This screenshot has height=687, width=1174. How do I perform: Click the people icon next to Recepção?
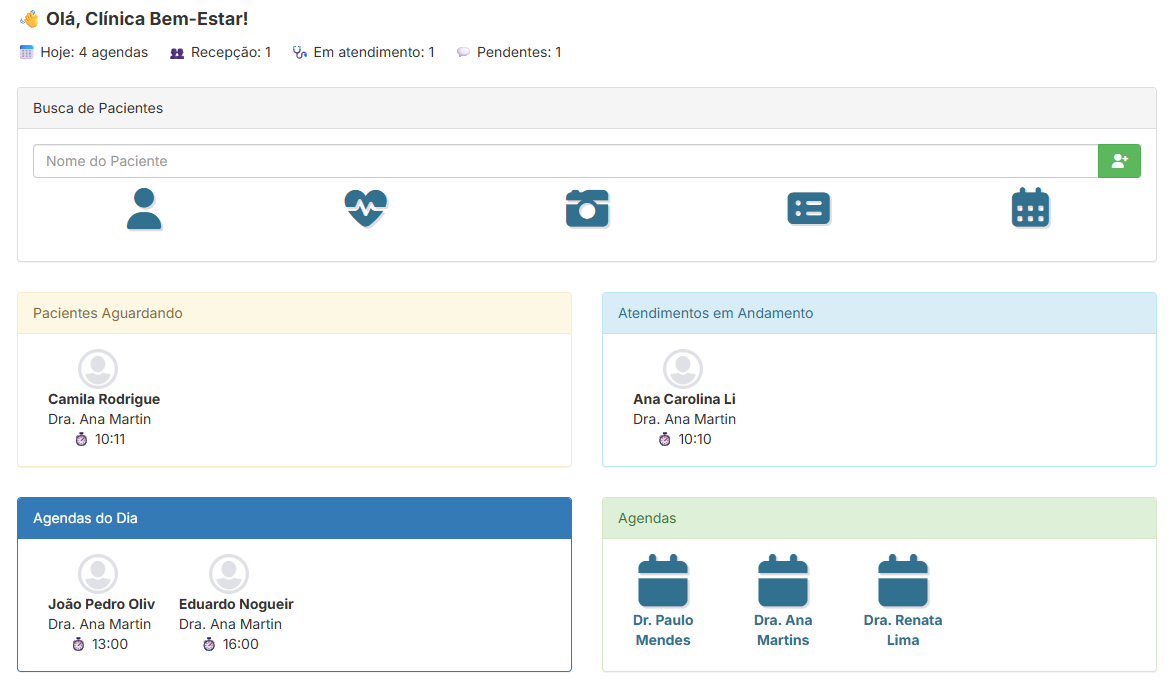(177, 53)
